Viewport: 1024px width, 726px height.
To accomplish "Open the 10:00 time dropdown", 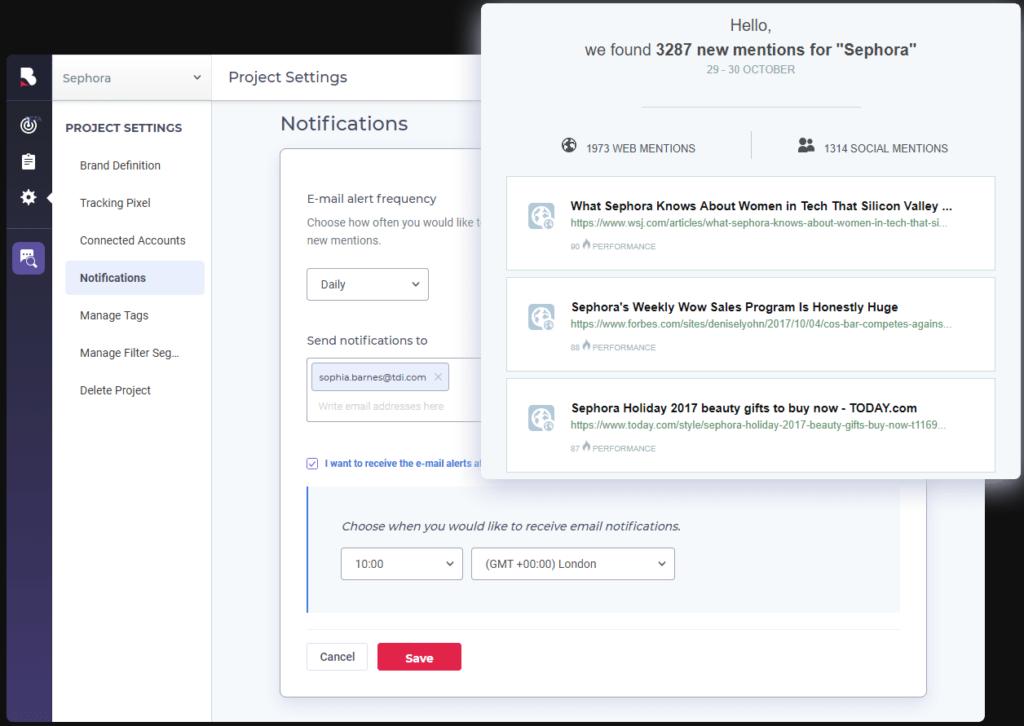I will (402, 564).
